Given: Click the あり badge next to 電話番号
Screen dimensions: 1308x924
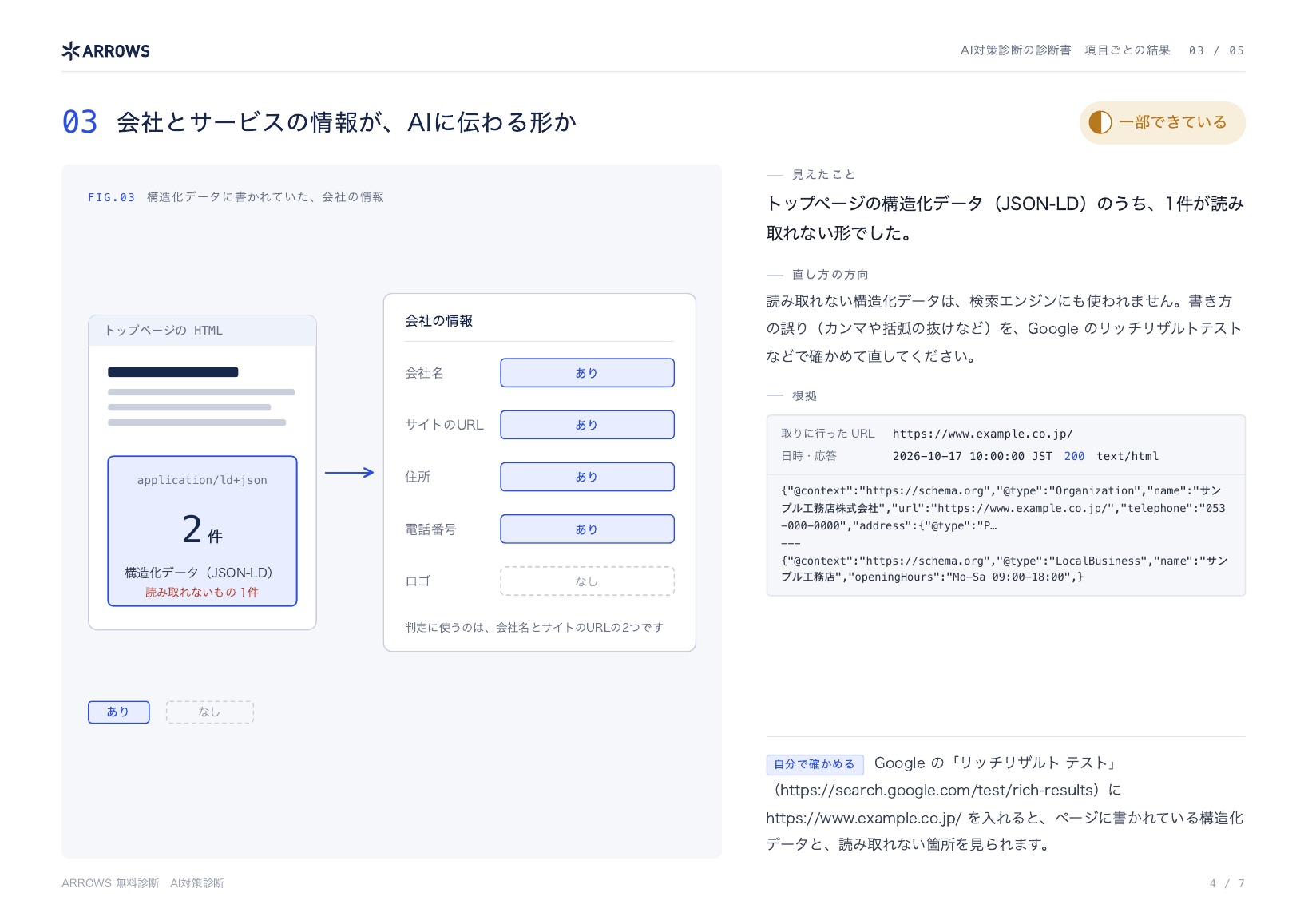Looking at the screenshot, I should point(587,529).
